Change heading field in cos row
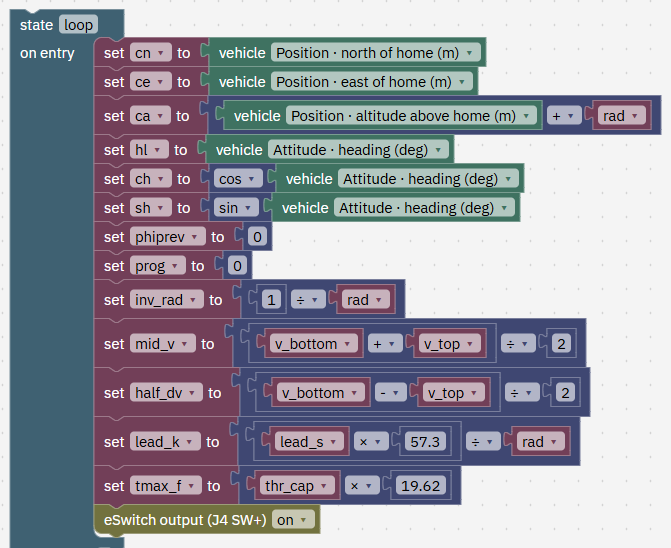The width and height of the screenshot is (671, 548). (428, 179)
